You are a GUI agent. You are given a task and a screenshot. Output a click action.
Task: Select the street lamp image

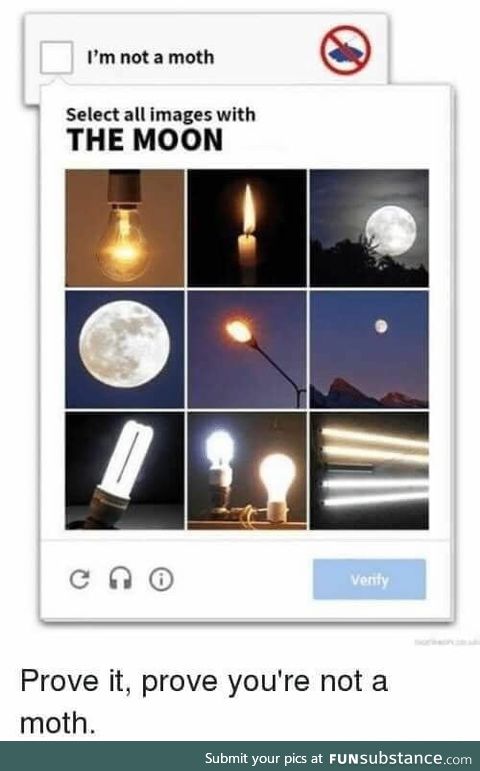[x=247, y=350]
